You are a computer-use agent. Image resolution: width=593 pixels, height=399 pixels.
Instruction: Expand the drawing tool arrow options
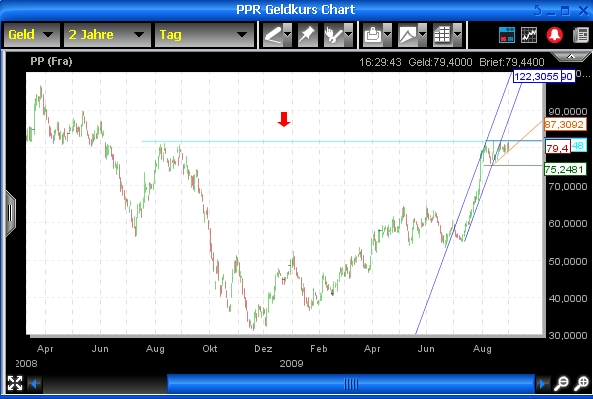[288, 35]
